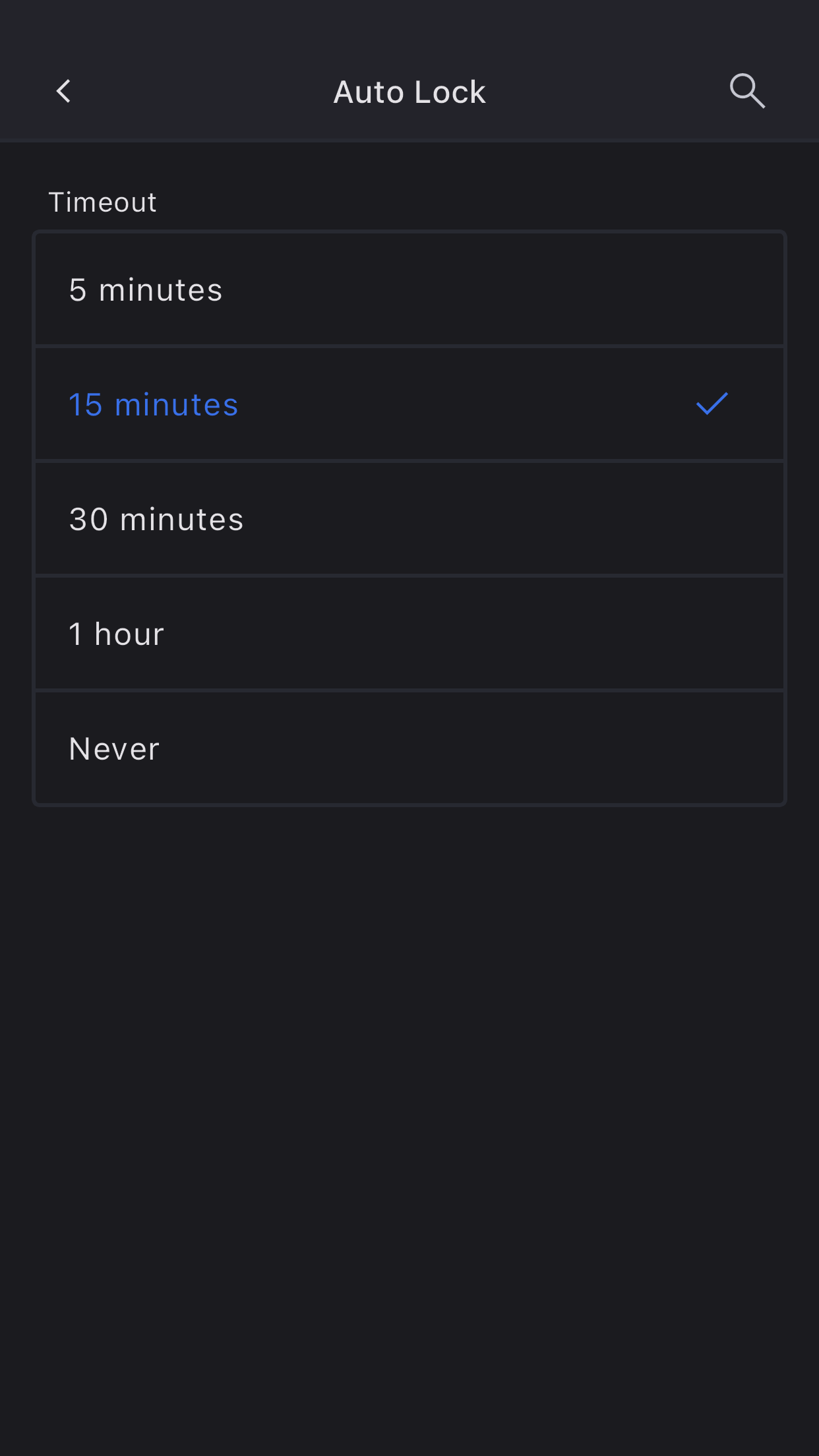
Task: Click the Never row at list bottom
Action: pyautogui.click(x=409, y=748)
